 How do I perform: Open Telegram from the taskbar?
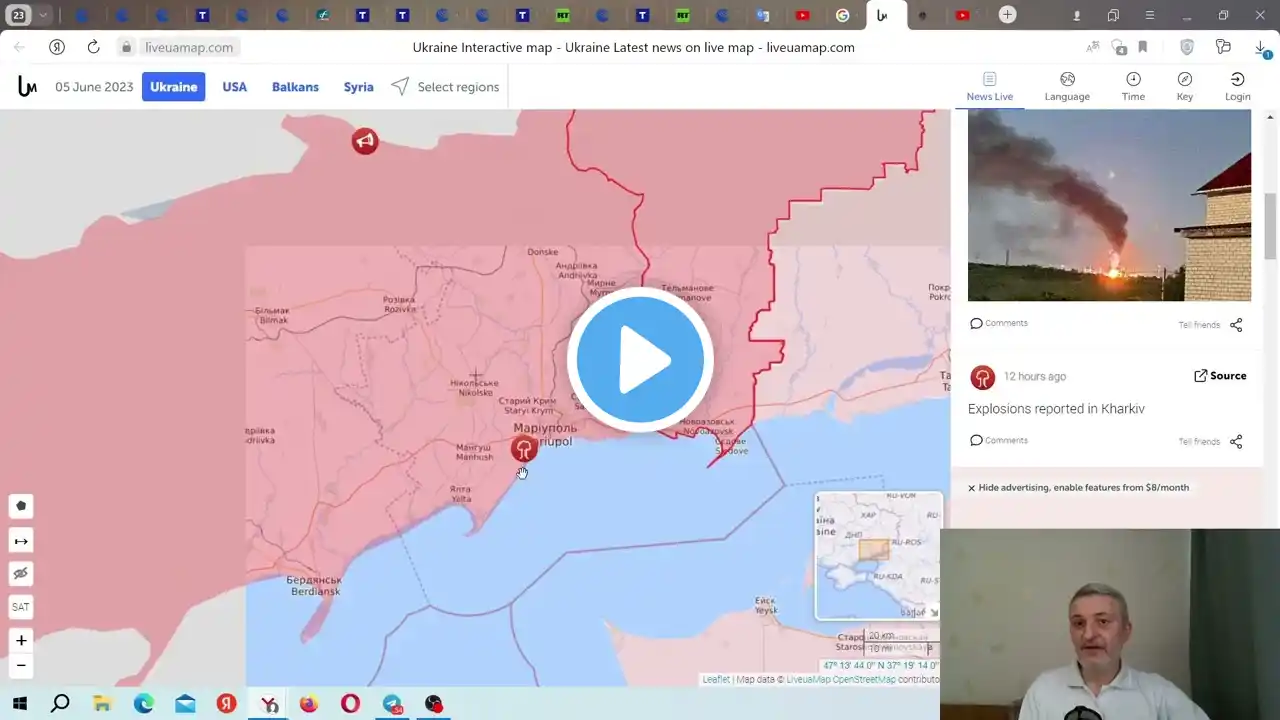[392, 704]
